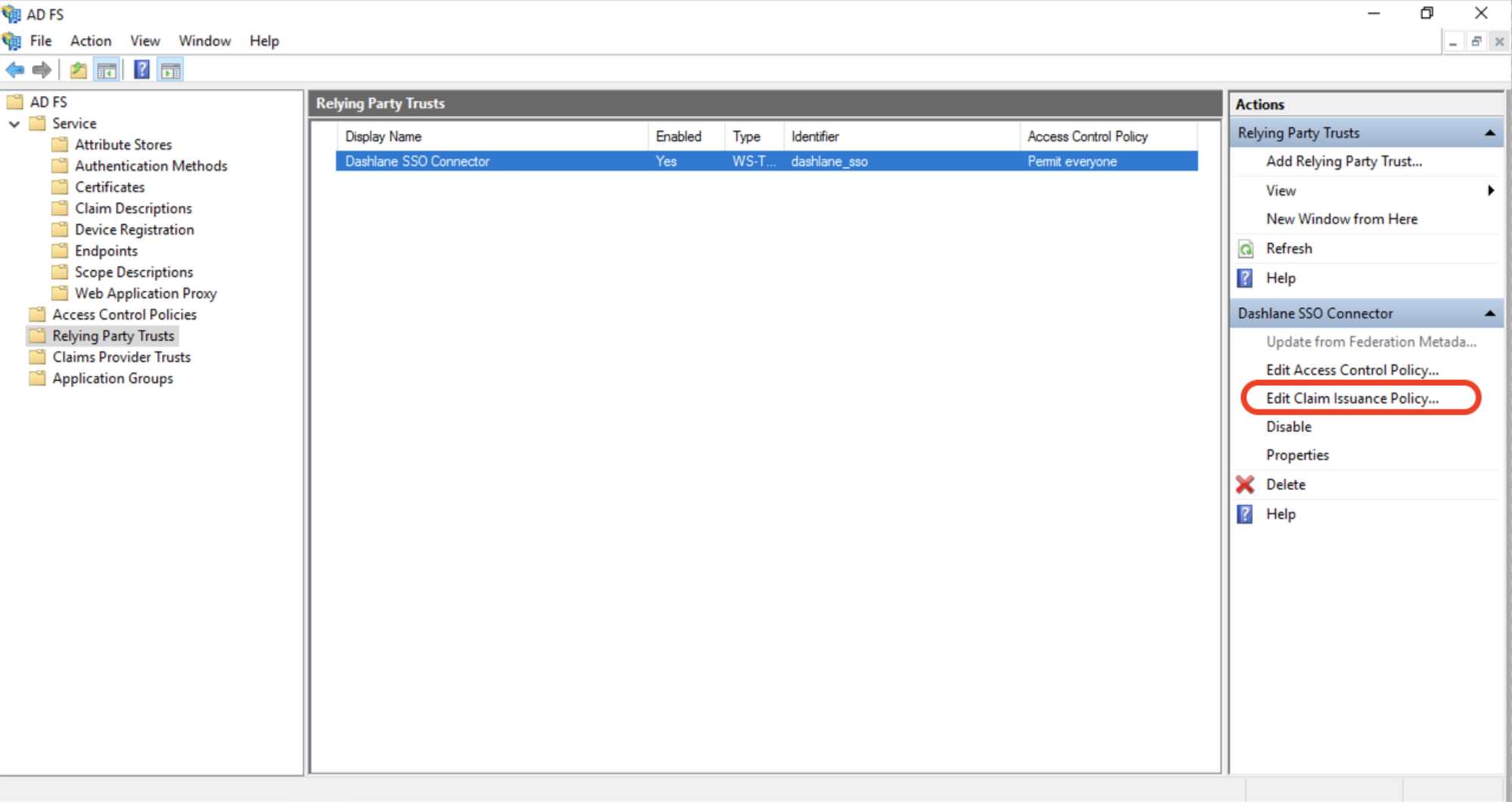Select the Dashlane SSO Connector row
The width and height of the screenshot is (1512, 802).
pyautogui.click(x=767, y=161)
